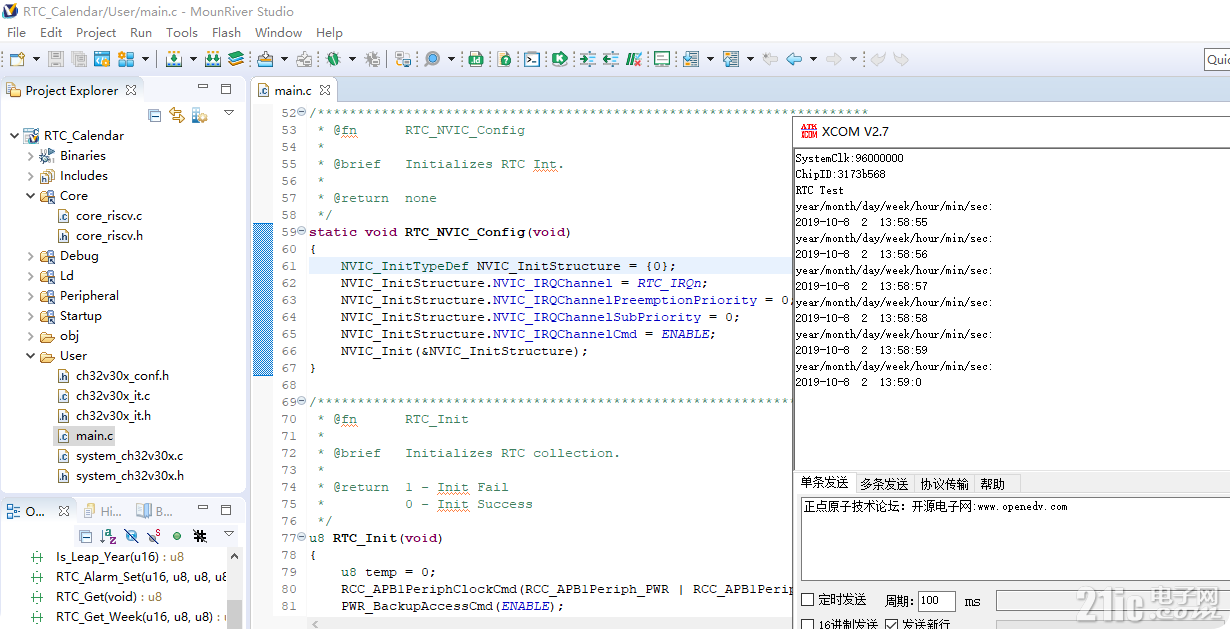Select Is_Leap_Year(u16) in the Outline
Screen dimensions: 1230x629
pyautogui.click(x=120, y=557)
